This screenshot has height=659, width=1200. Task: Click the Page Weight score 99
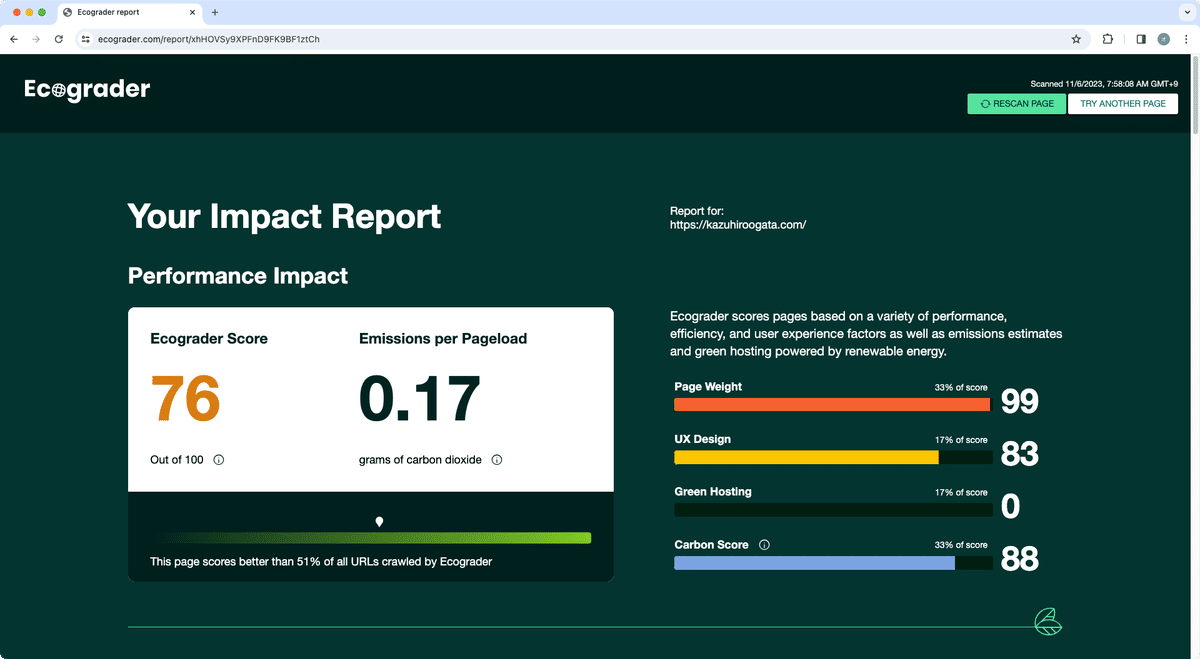click(1020, 402)
